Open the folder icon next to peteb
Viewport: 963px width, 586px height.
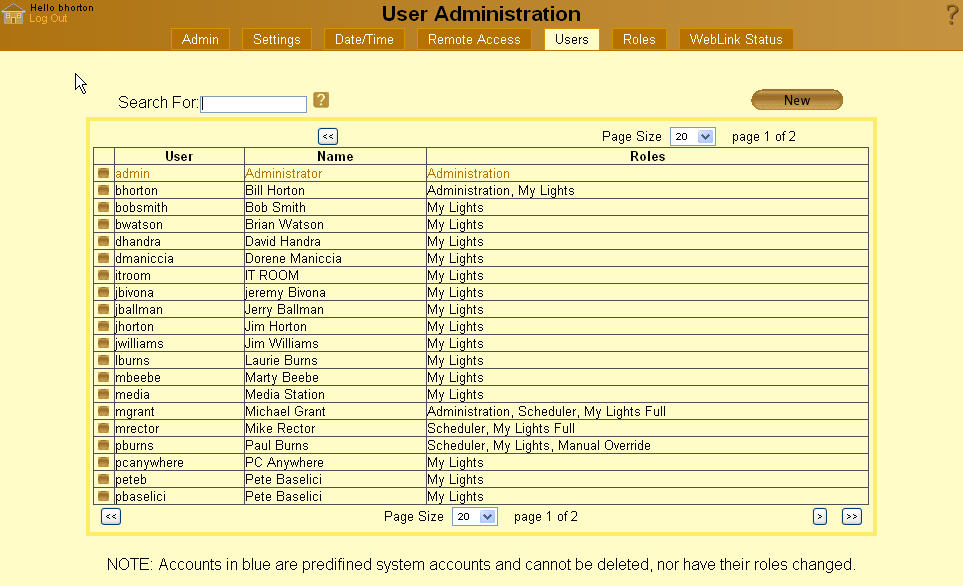(x=103, y=479)
